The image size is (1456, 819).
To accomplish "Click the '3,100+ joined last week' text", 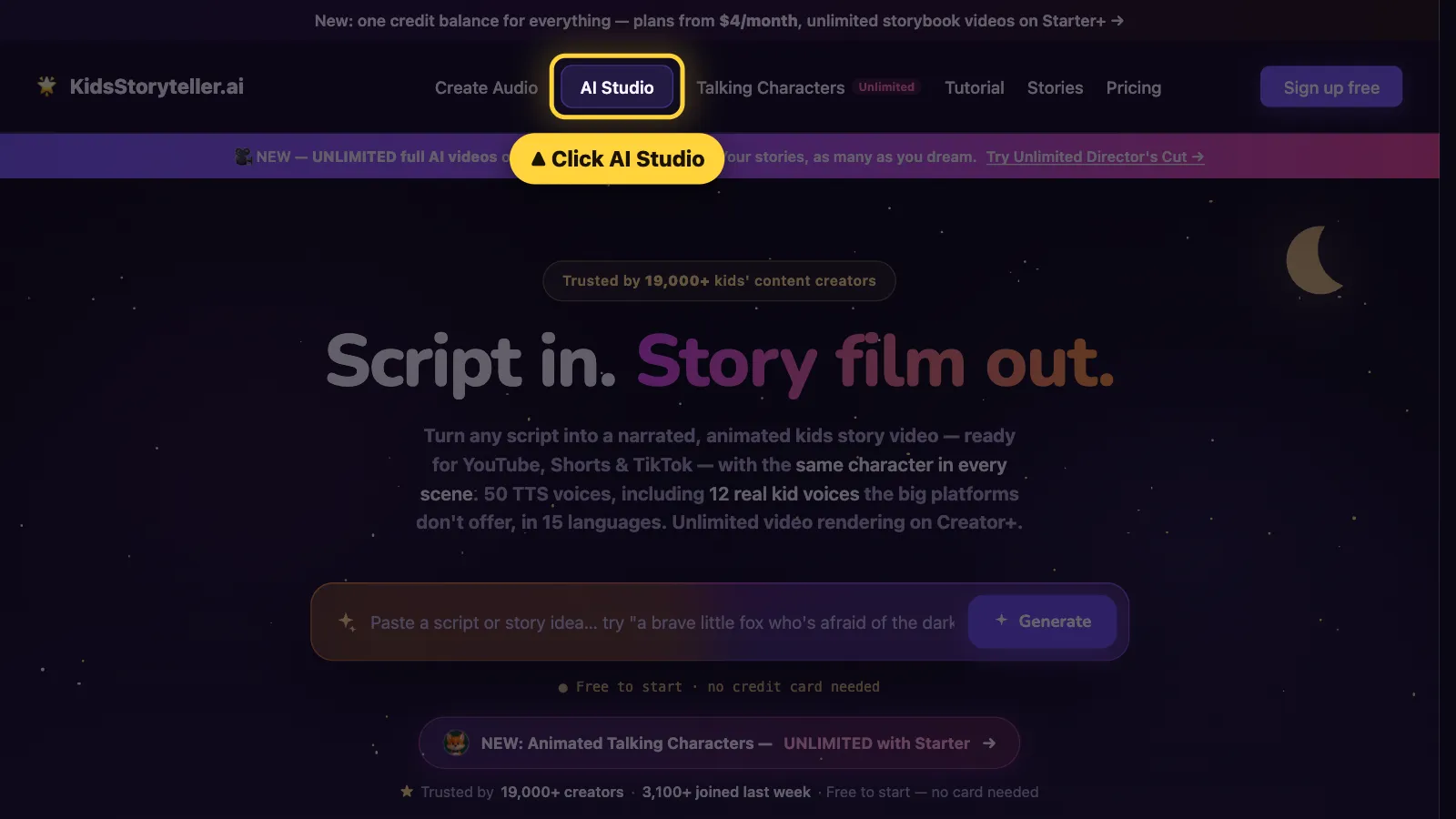I will [726, 793].
